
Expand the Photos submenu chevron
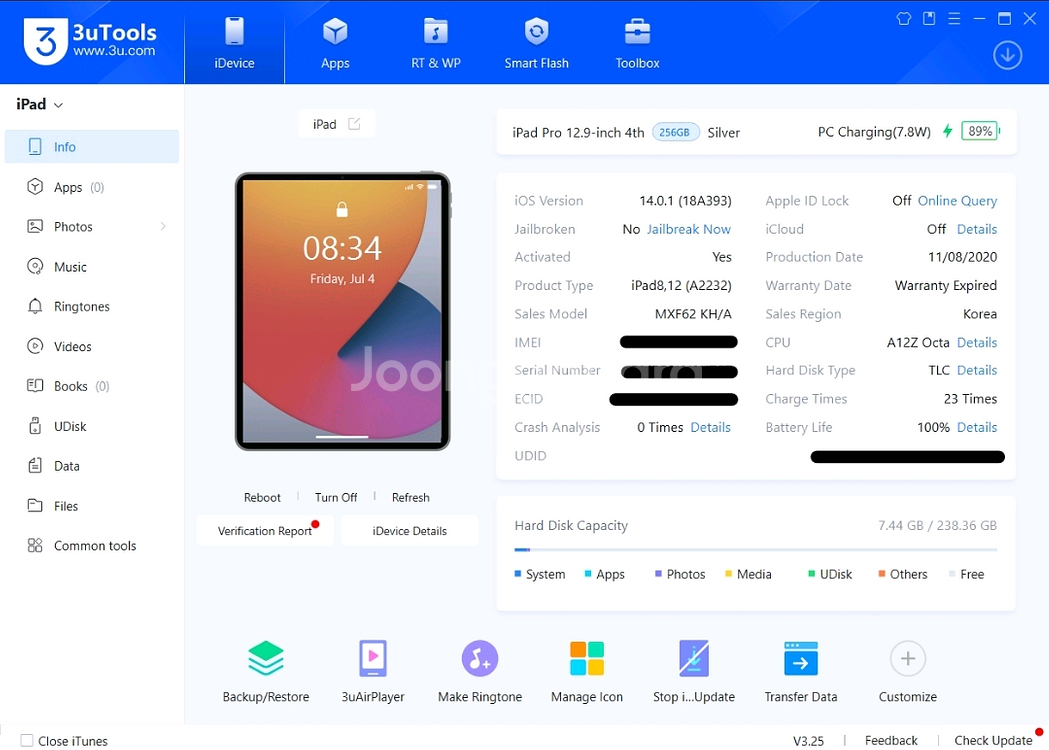click(163, 227)
